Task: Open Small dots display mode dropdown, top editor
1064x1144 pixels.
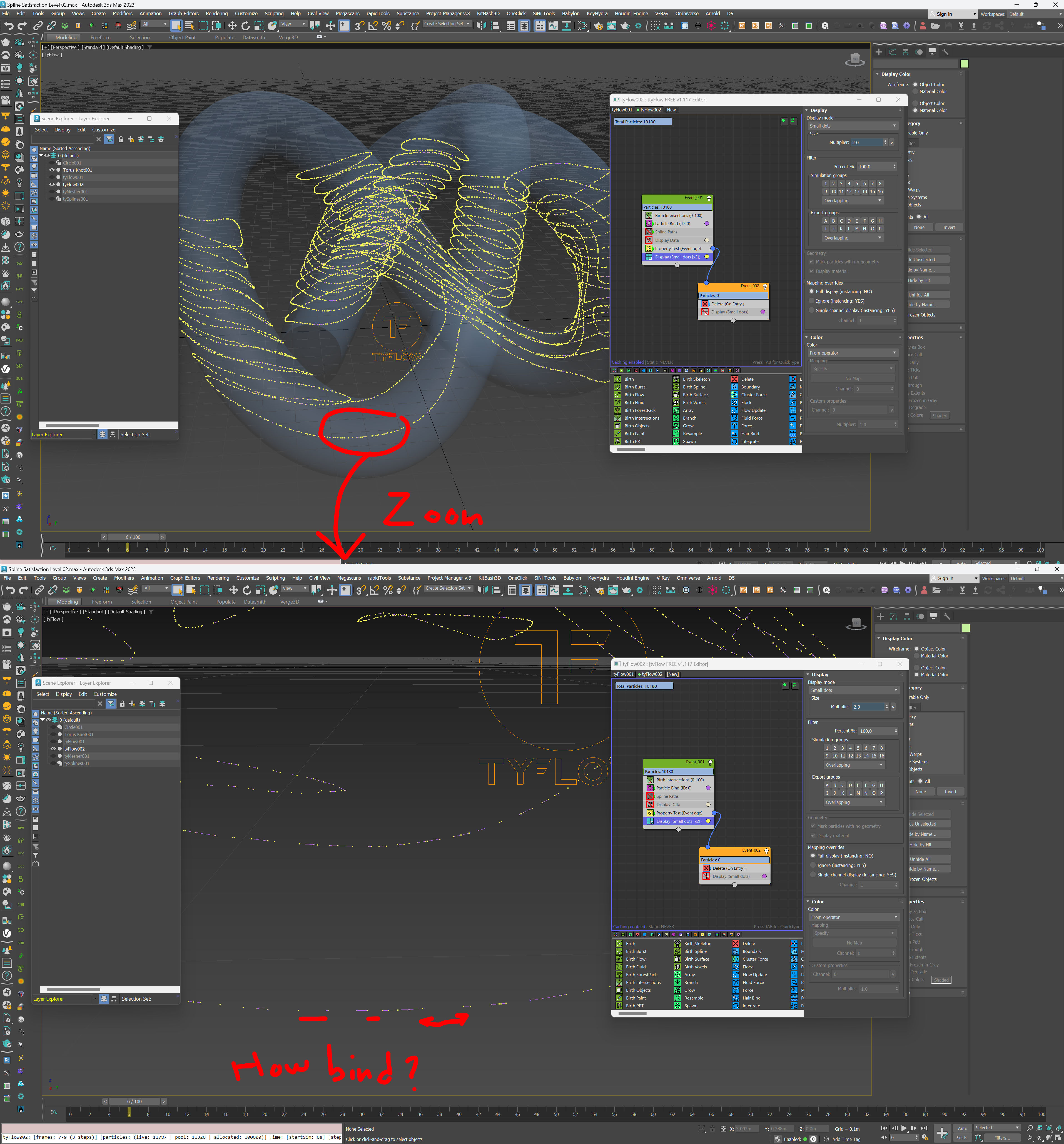Action: click(853, 125)
